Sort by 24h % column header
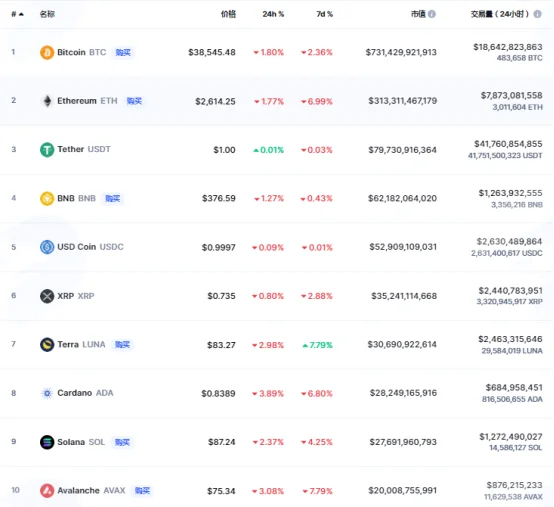 tap(273, 14)
